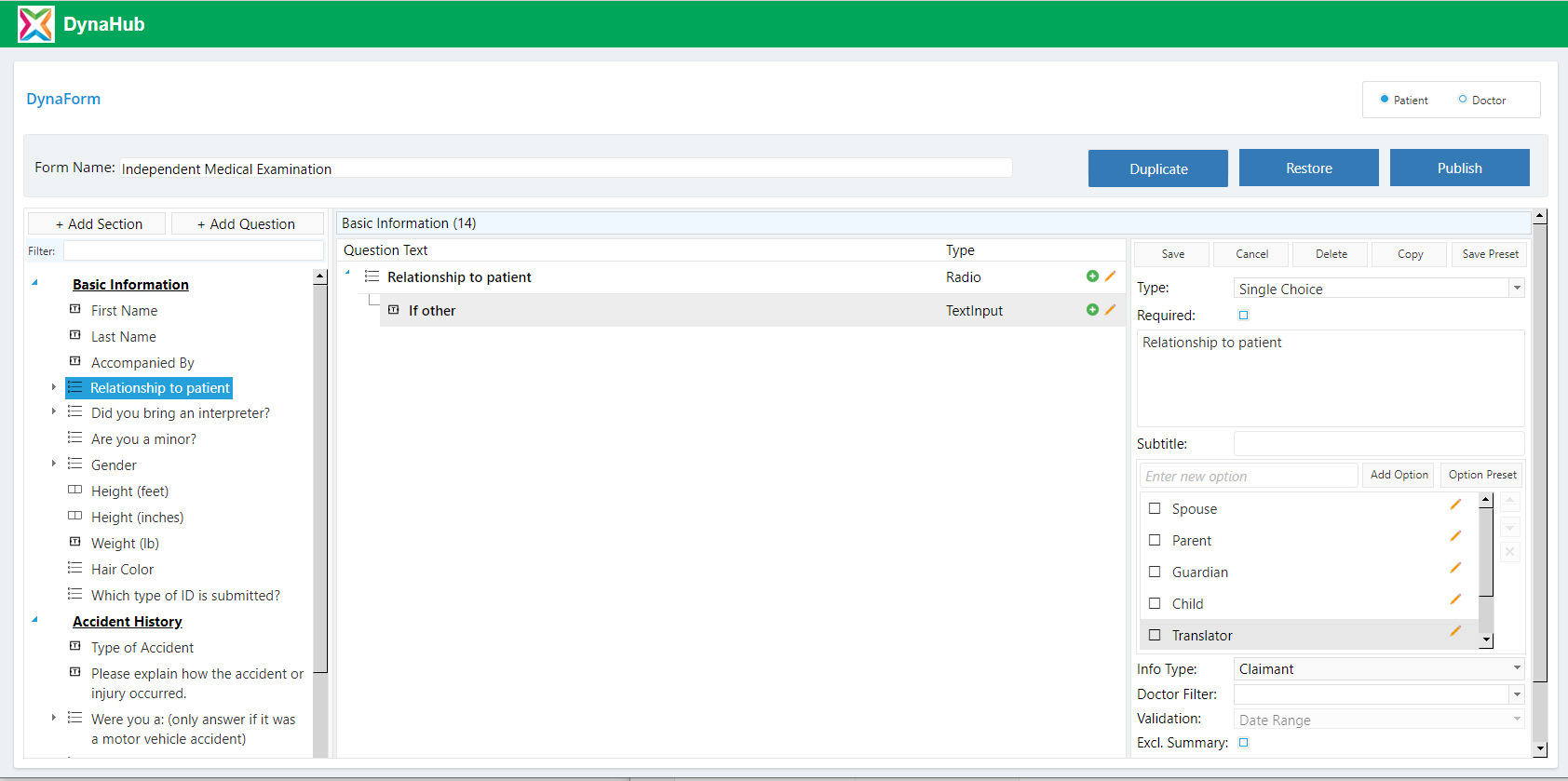1568x781 pixels.
Task: Toggle the Required checkbox
Action: coord(1243,316)
